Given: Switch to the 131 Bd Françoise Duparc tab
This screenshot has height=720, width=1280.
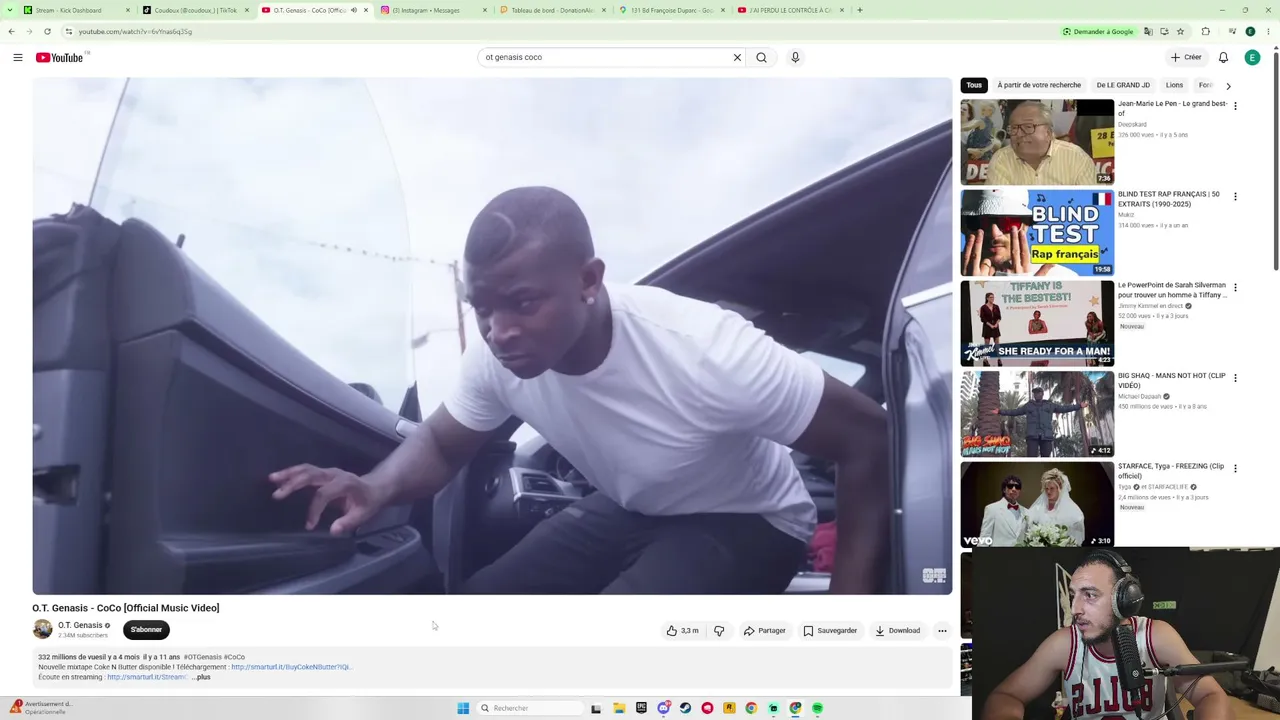Looking at the screenshot, I should (x=671, y=10).
